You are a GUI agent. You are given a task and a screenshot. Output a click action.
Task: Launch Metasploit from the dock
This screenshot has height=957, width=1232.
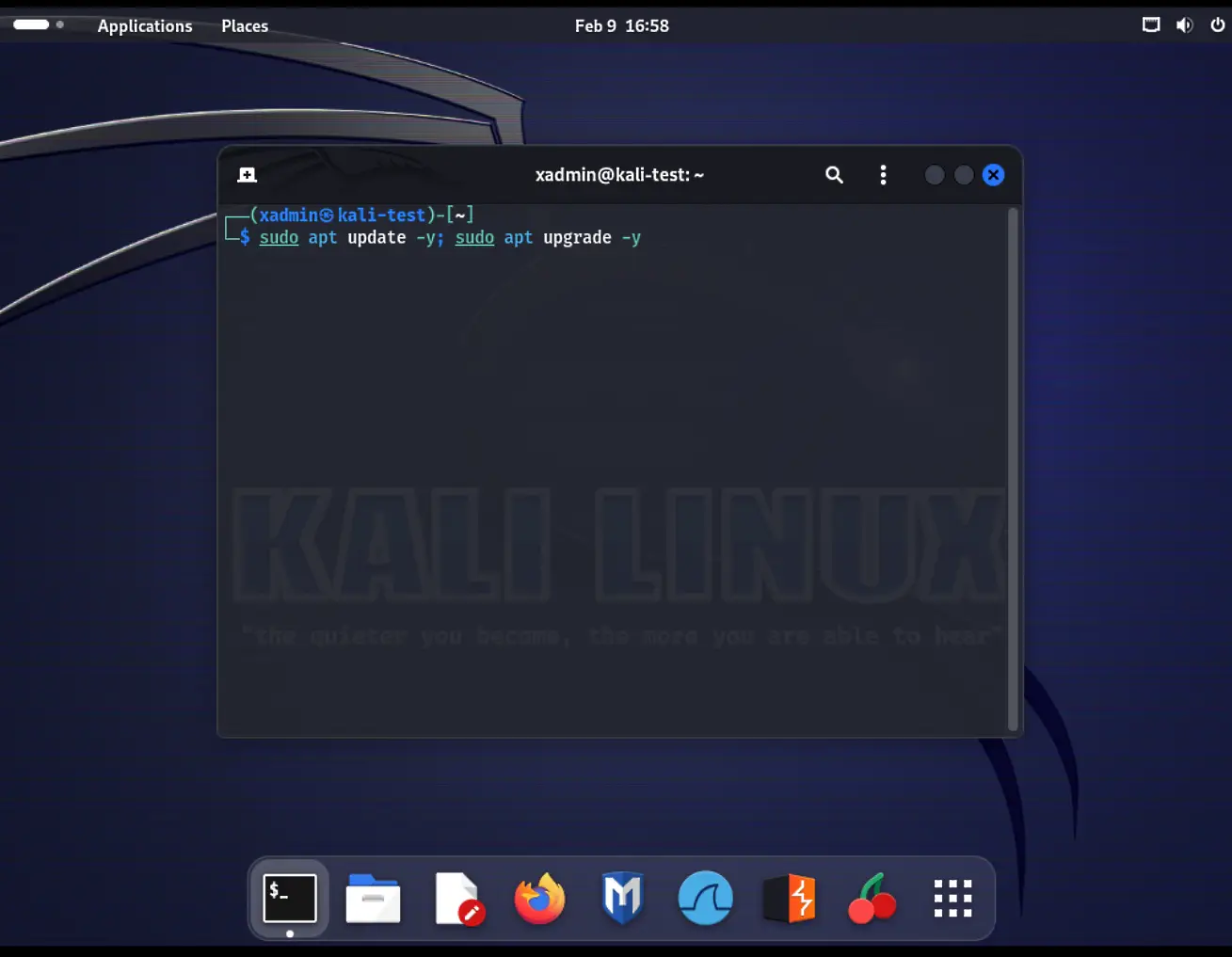(622, 898)
